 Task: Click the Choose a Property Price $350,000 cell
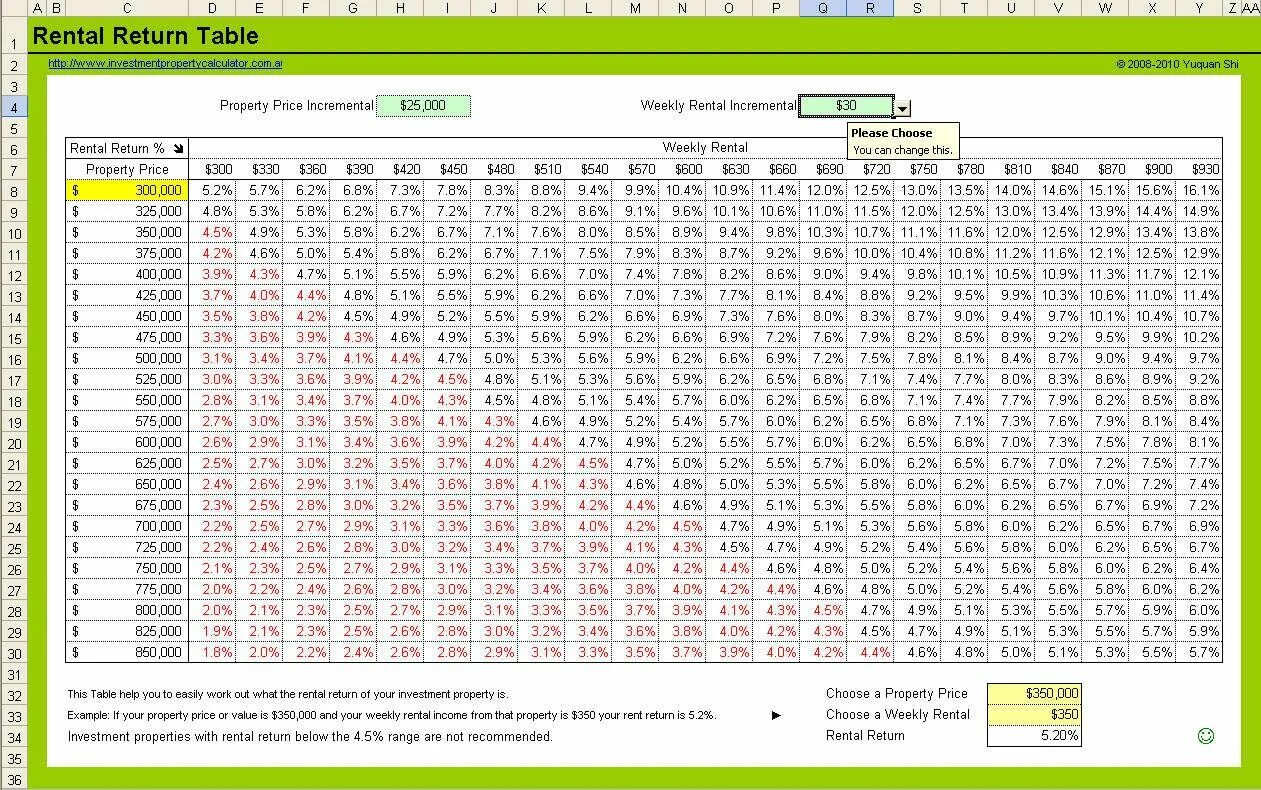click(1034, 693)
